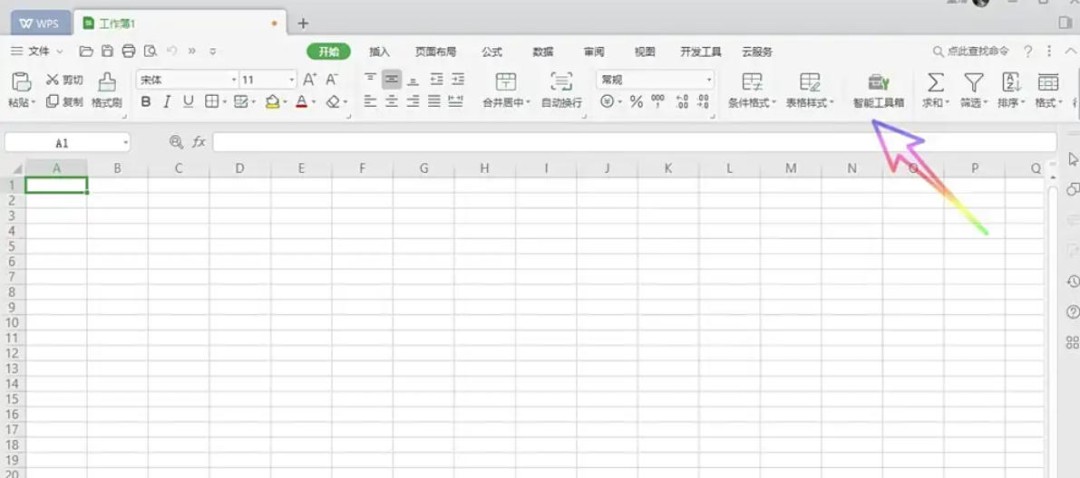Expand the 合并居中 merge options arrow
The width and height of the screenshot is (1080, 478).
(528, 103)
